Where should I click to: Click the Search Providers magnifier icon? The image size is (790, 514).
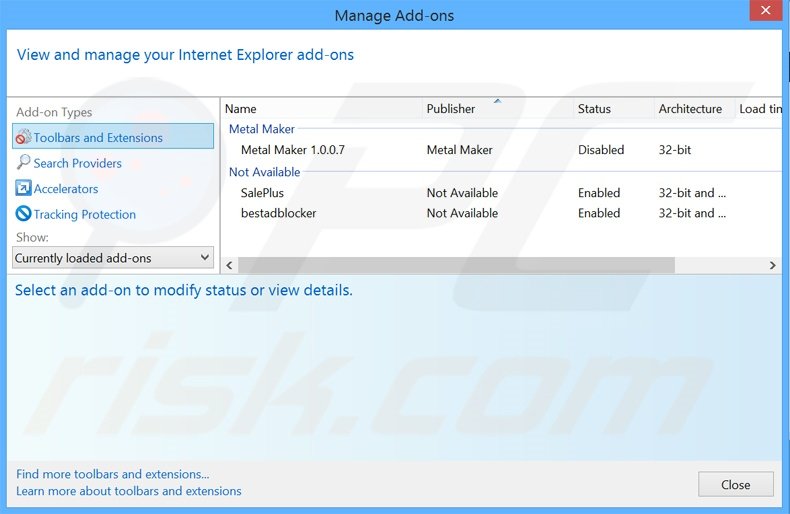[23, 162]
